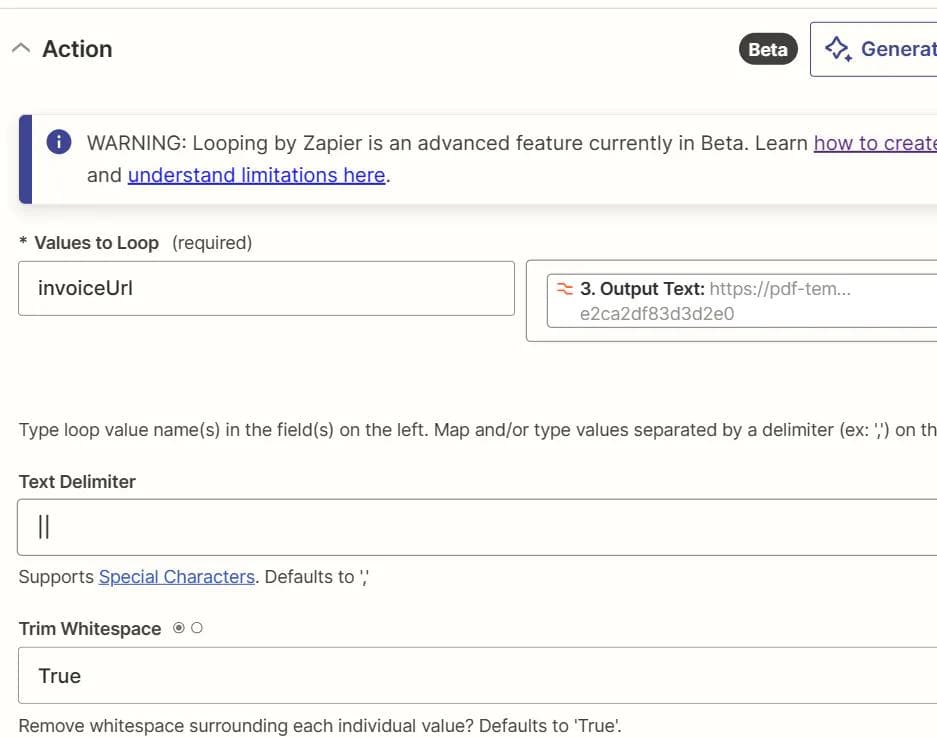Click the Generate button
The height and width of the screenshot is (738, 937).
[x=885, y=48]
